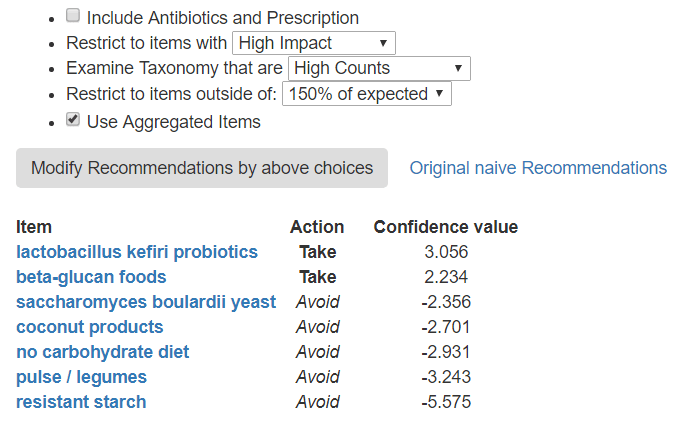The height and width of the screenshot is (435, 681).
Task: Click the Item column header
Action: [x=34, y=227]
